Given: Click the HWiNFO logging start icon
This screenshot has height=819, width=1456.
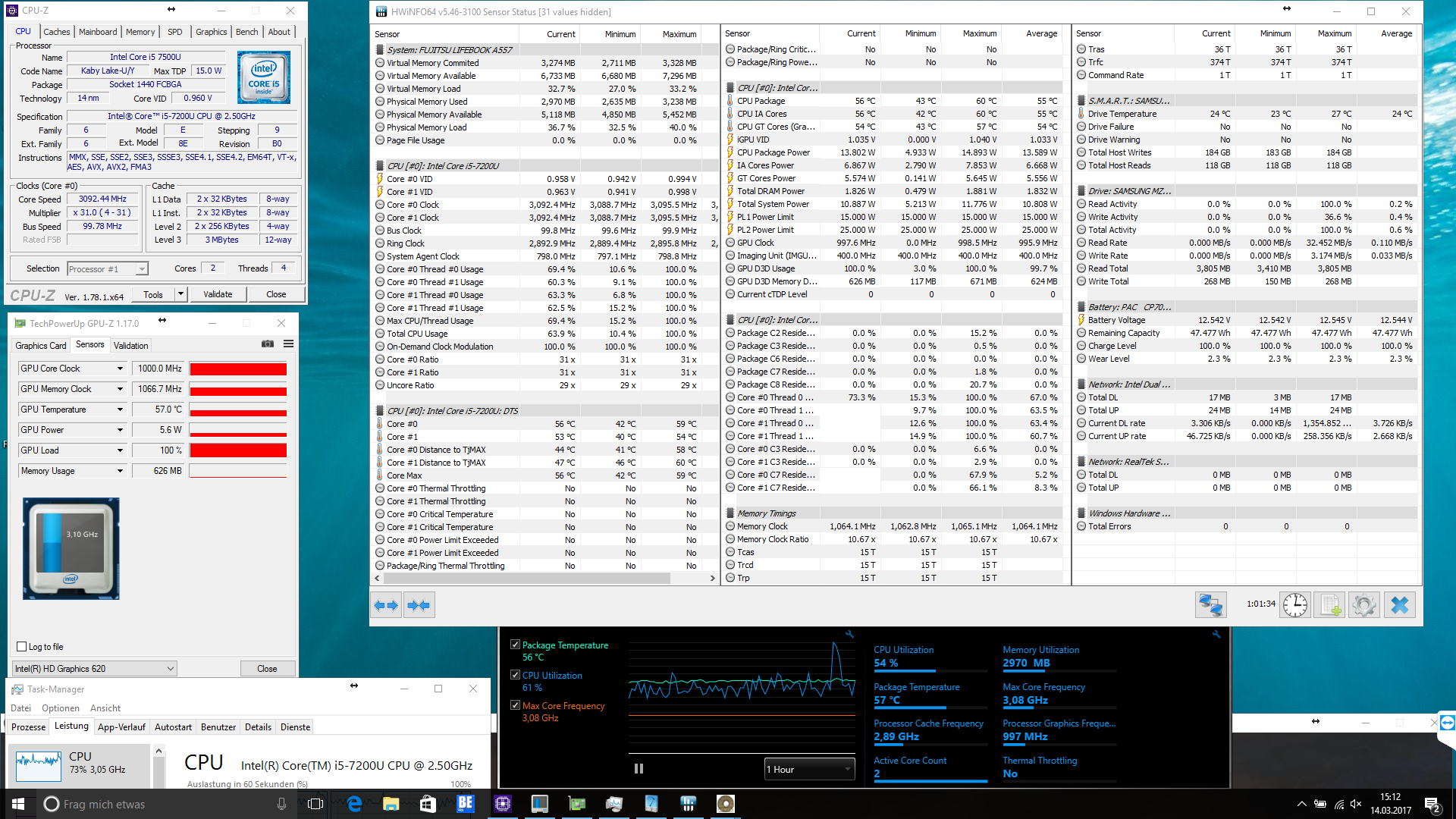Looking at the screenshot, I should pyautogui.click(x=1330, y=605).
